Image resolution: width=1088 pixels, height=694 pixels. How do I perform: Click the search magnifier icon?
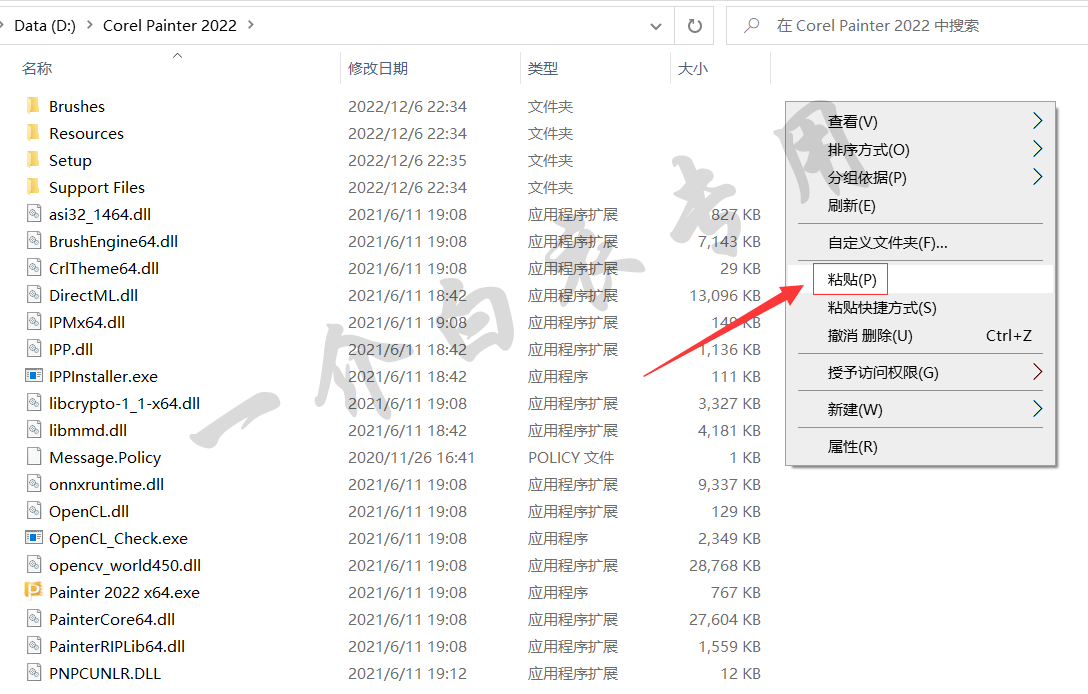pyautogui.click(x=751, y=26)
